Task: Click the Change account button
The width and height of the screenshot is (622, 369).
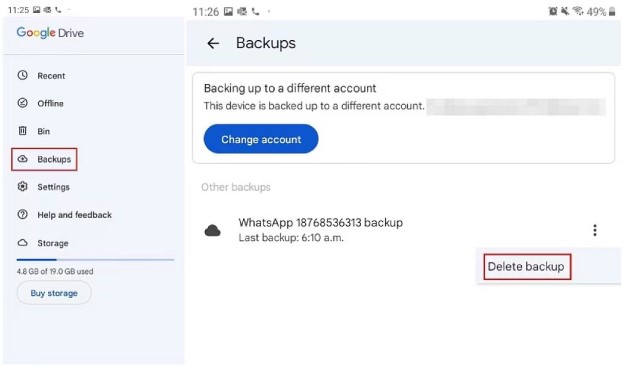Action: 261,139
